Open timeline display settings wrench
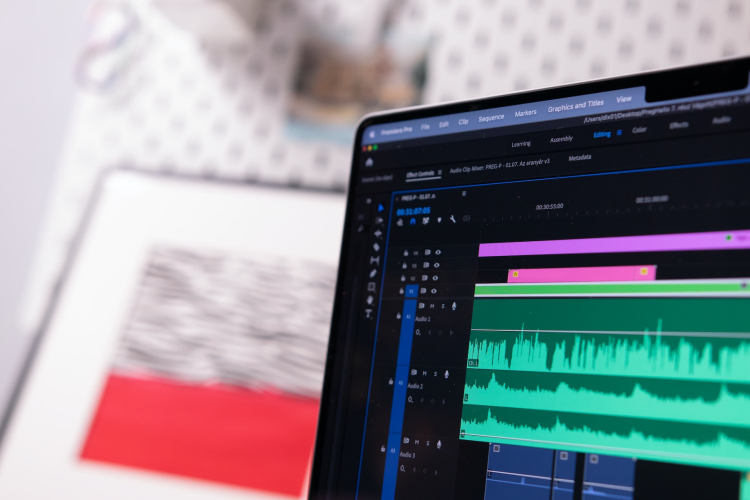750x500 pixels. pos(452,219)
